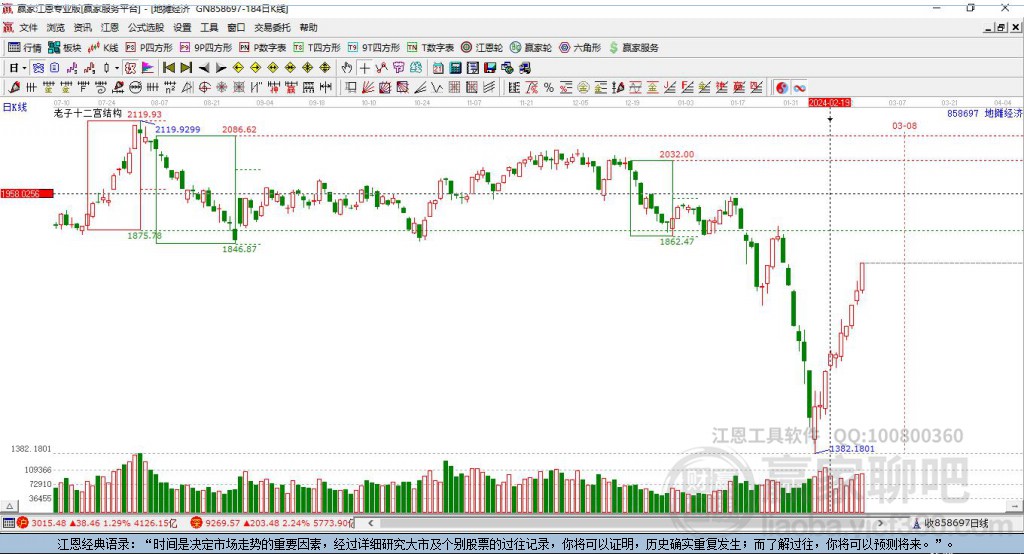1024x554 pixels.
Task: Select the red fan lines tool
Action: [x=368, y=88]
